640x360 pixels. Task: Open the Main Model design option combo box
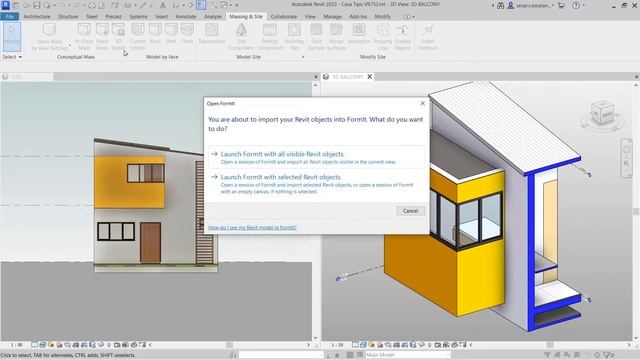pyautogui.click(x=408, y=355)
